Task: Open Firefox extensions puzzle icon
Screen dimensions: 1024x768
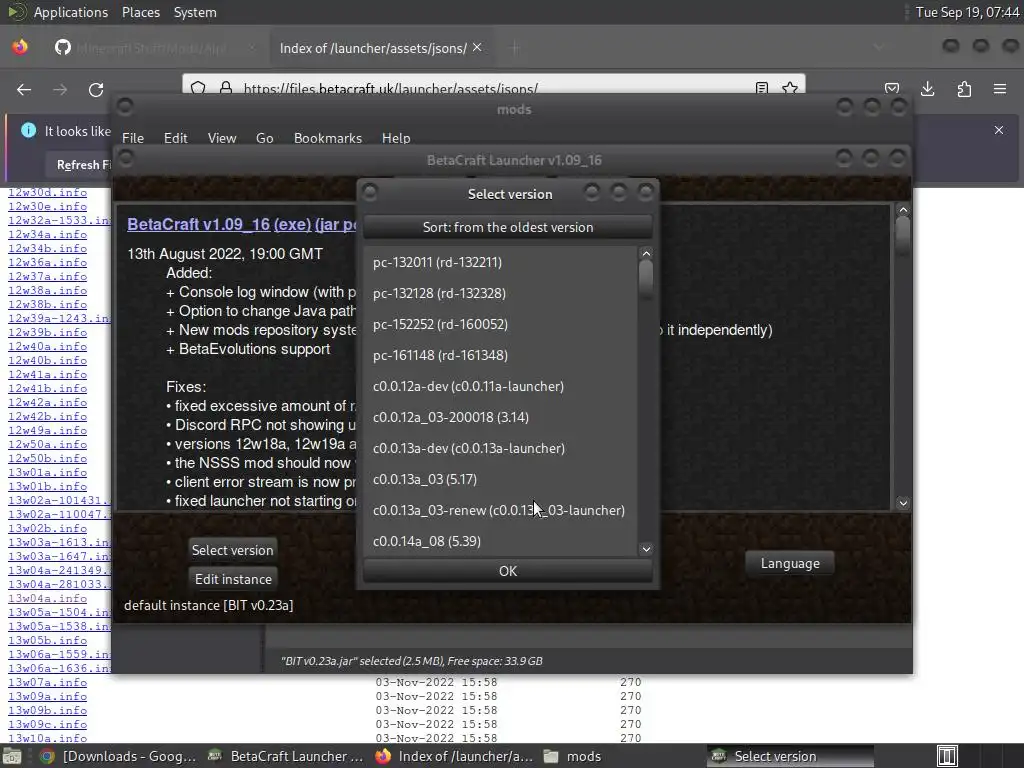Action: (x=964, y=89)
